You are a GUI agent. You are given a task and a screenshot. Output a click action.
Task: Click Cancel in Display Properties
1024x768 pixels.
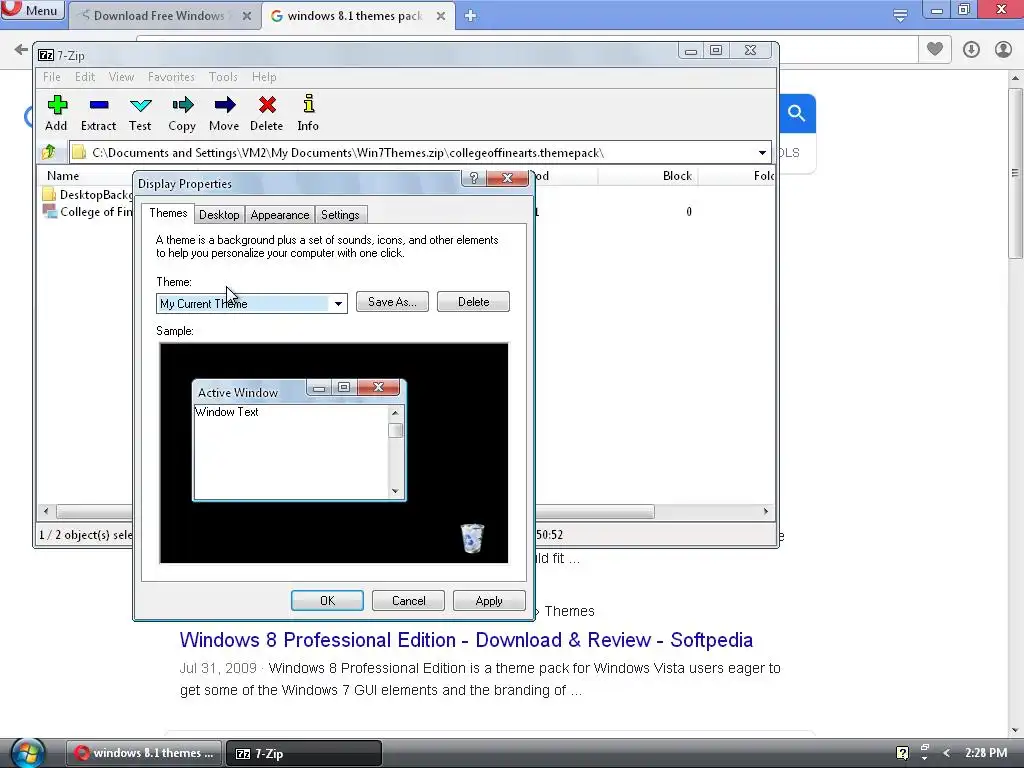click(x=408, y=601)
